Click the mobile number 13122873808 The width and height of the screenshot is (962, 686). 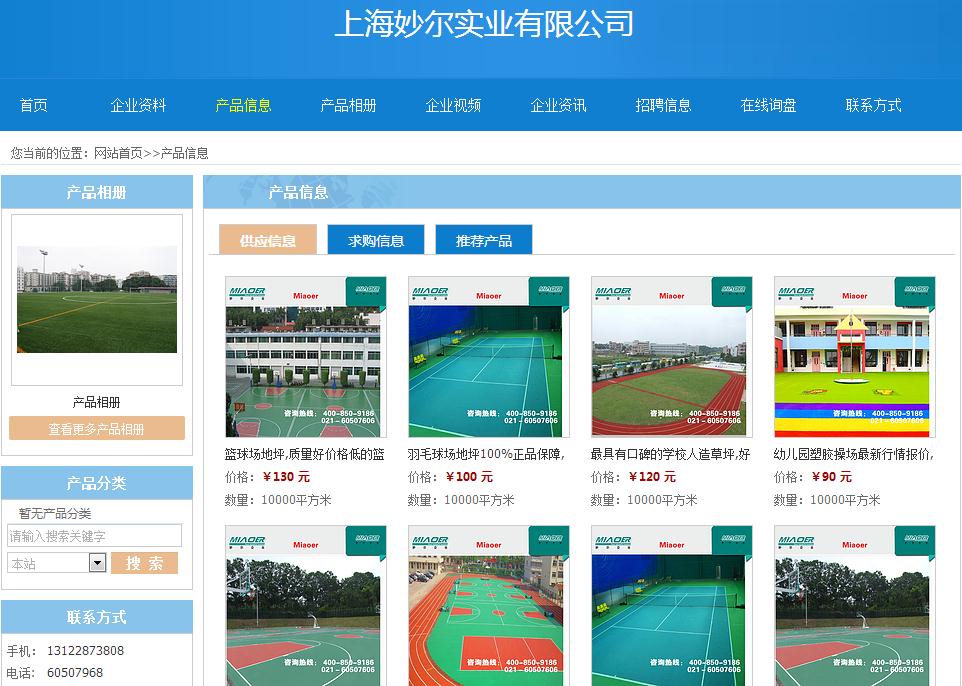pyautogui.click(x=85, y=651)
